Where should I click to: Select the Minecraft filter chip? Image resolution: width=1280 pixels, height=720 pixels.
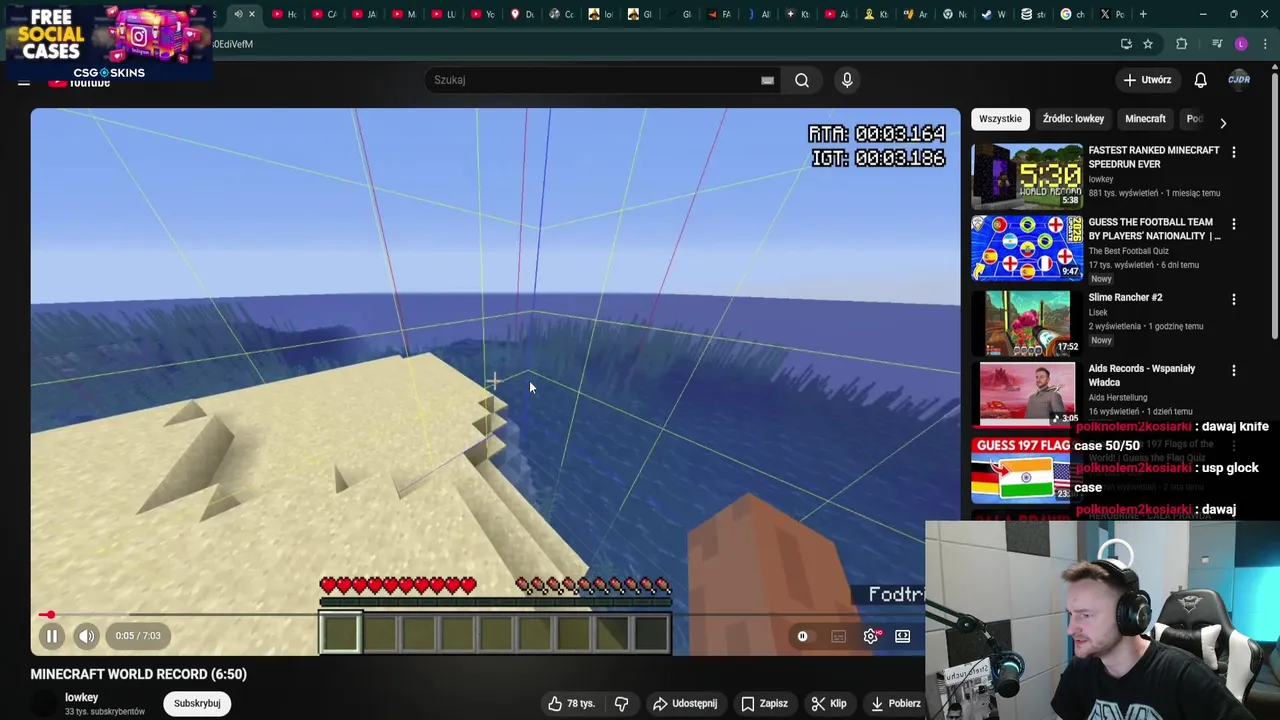[x=1145, y=119]
